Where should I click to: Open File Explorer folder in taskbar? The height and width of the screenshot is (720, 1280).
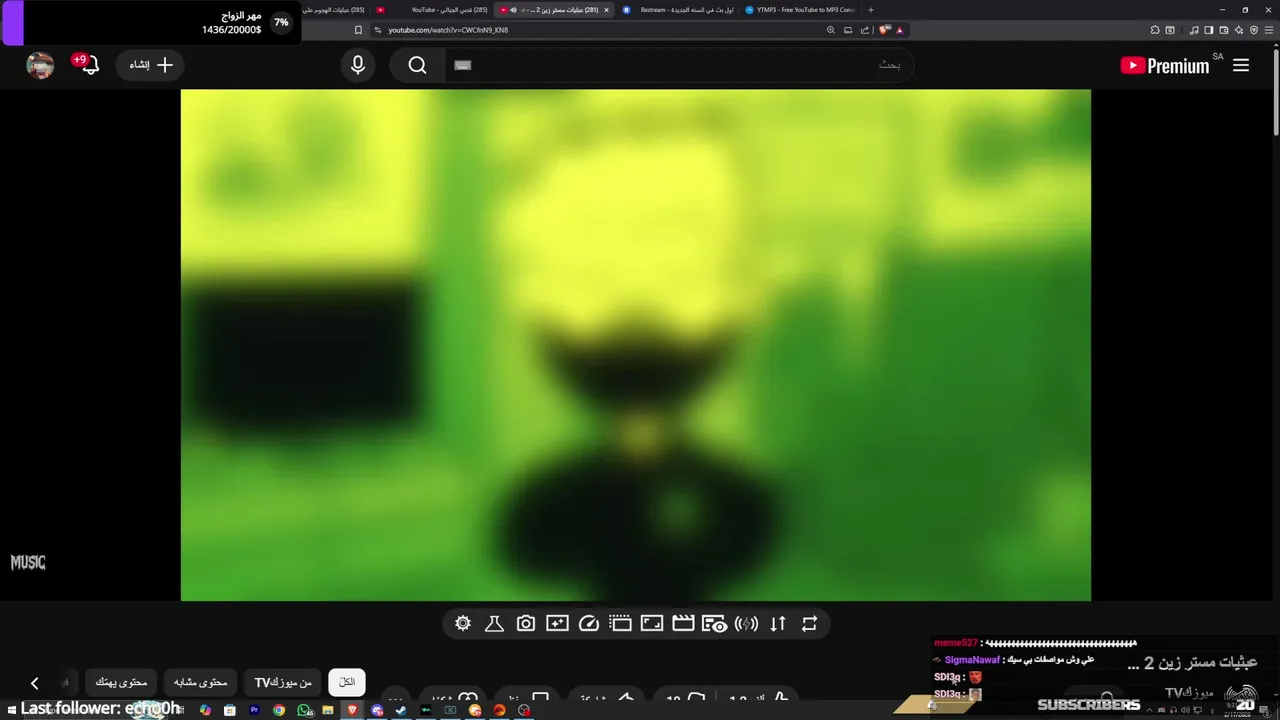click(x=328, y=710)
